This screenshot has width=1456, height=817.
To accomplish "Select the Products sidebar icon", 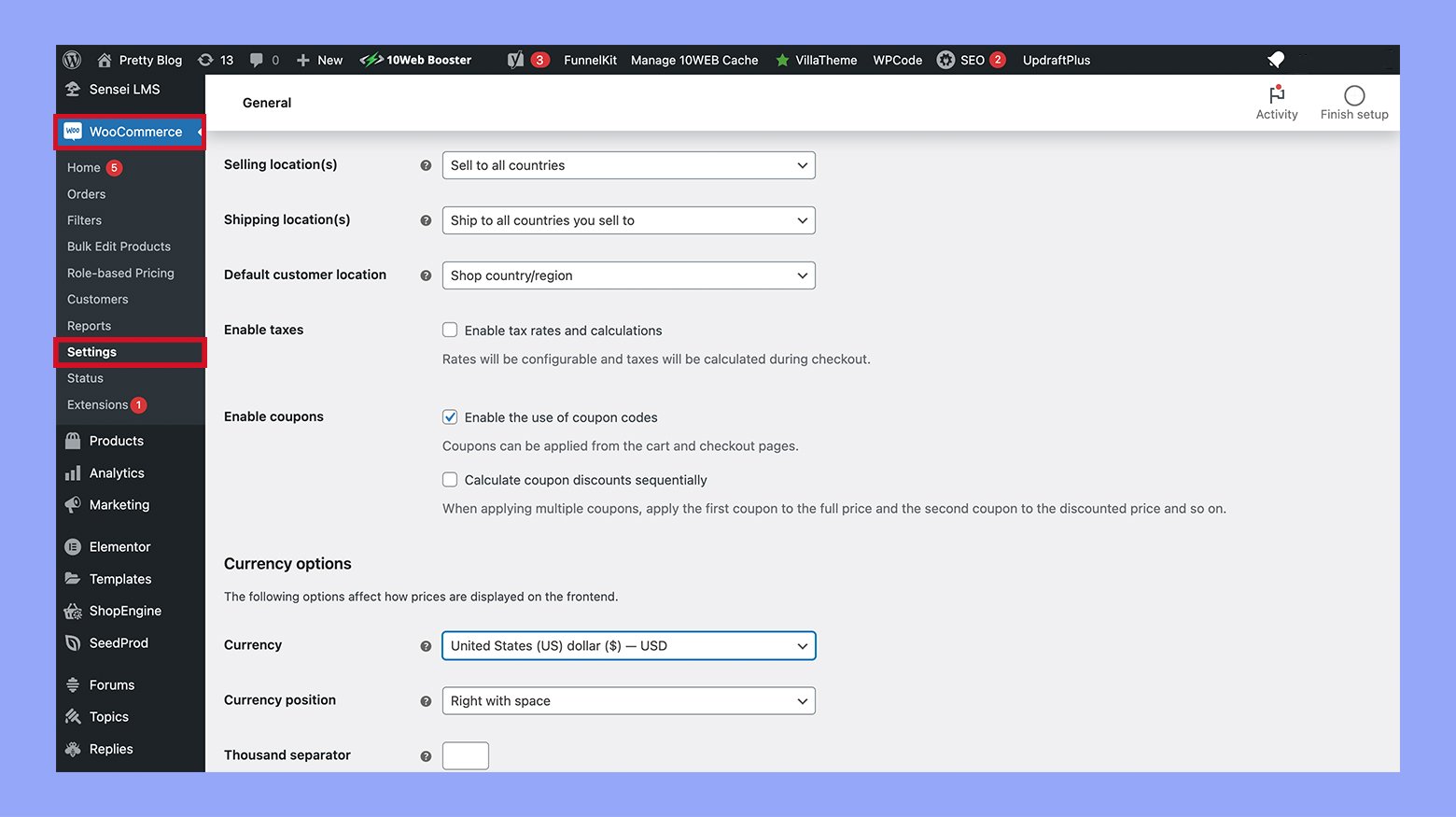I will pos(74,440).
